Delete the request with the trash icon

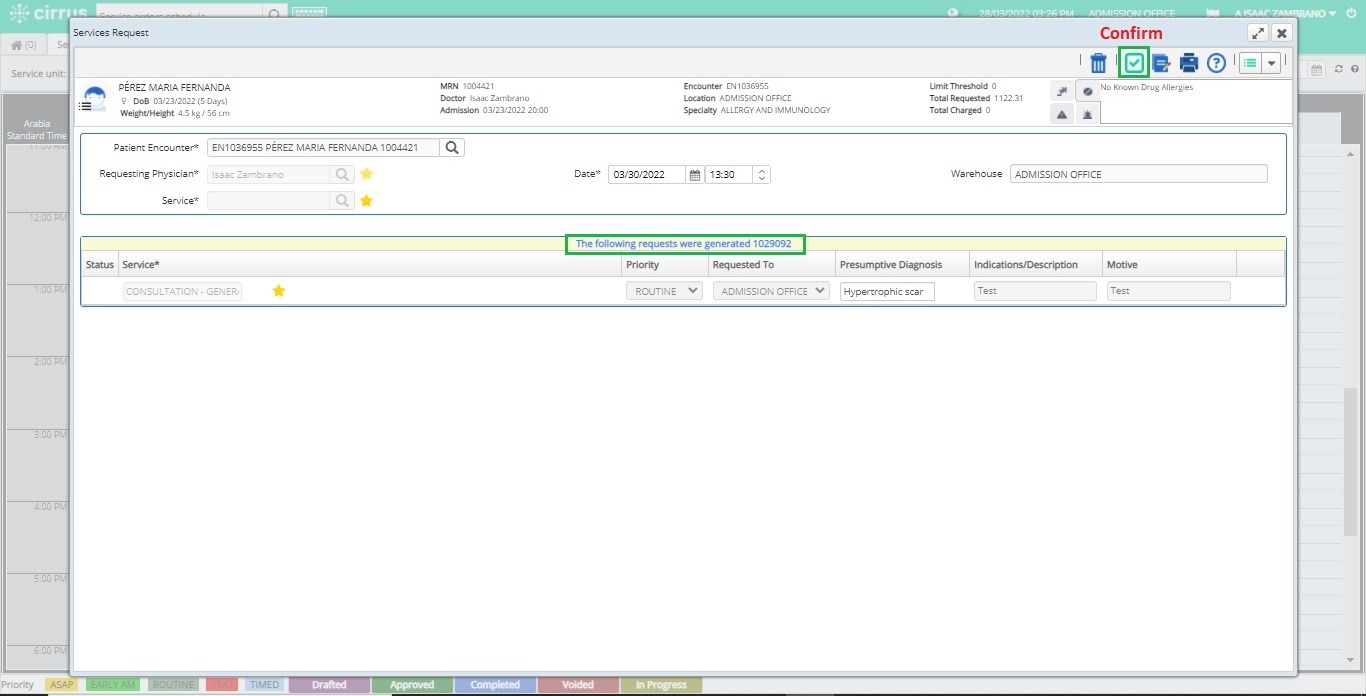pyautogui.click(x=1098, y=63)
